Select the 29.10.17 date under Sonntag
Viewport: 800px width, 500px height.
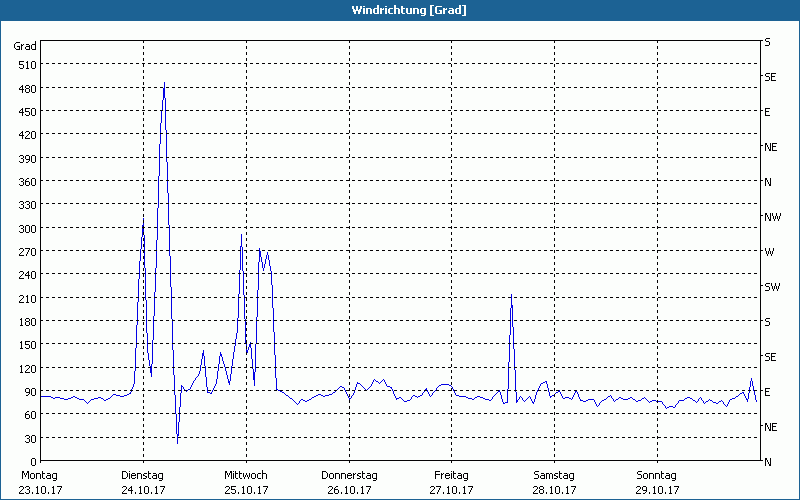tap(657, 490)
